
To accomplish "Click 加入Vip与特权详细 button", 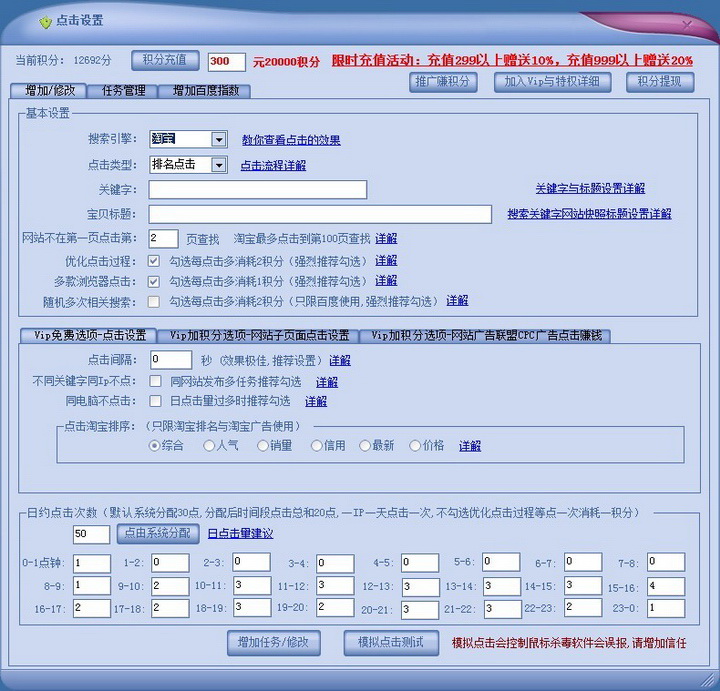I will pos(552,82).
